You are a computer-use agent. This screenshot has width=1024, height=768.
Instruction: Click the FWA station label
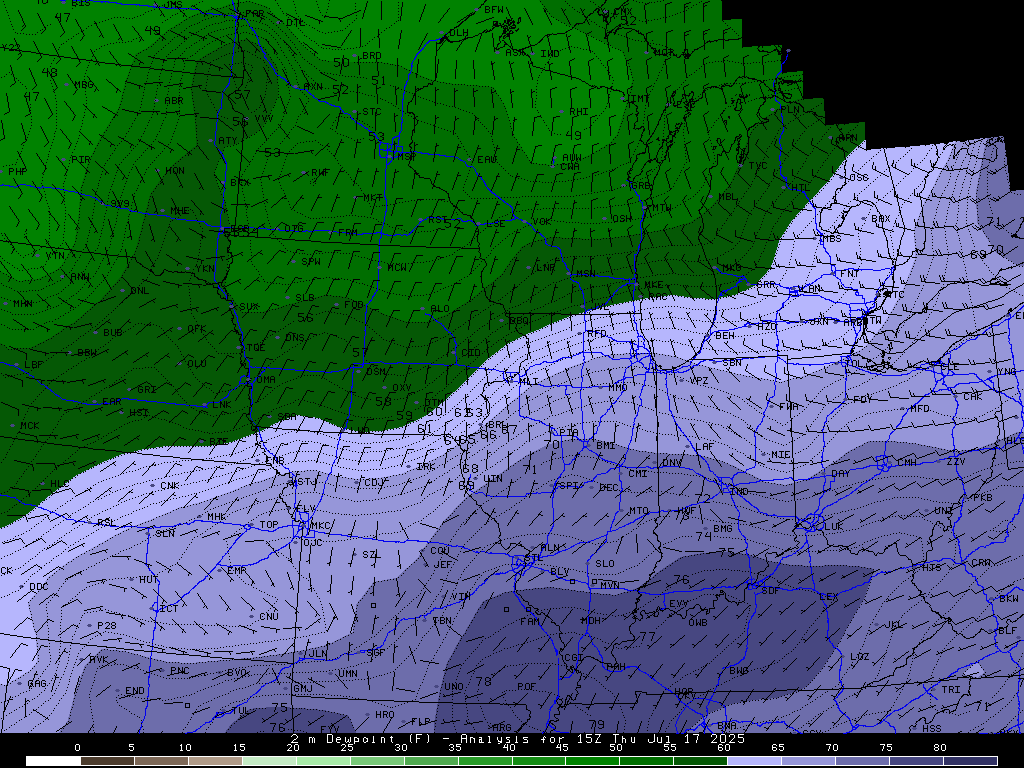pos(788,406)
